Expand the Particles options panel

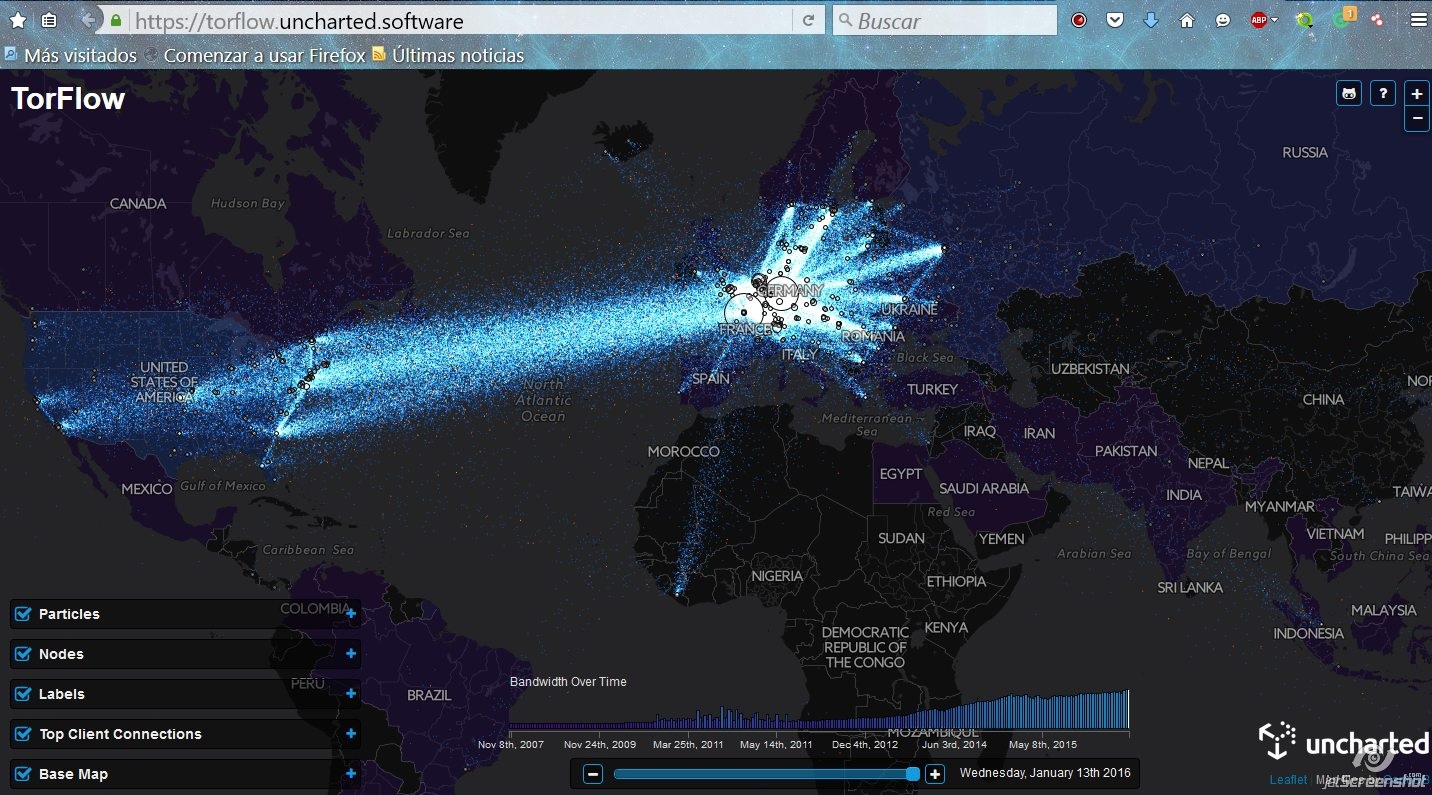[351, 614]
